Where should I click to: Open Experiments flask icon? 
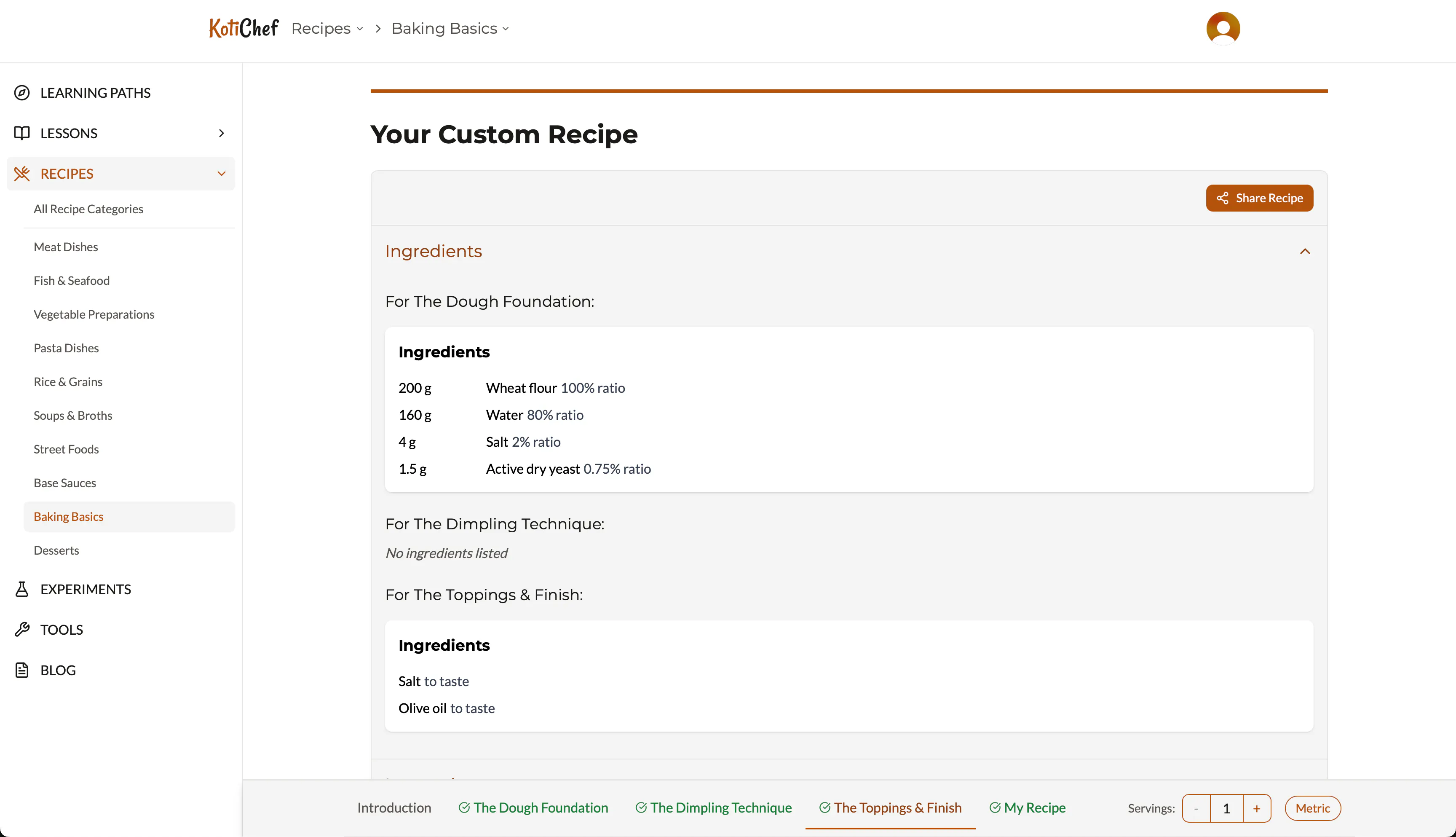(22, 589)
